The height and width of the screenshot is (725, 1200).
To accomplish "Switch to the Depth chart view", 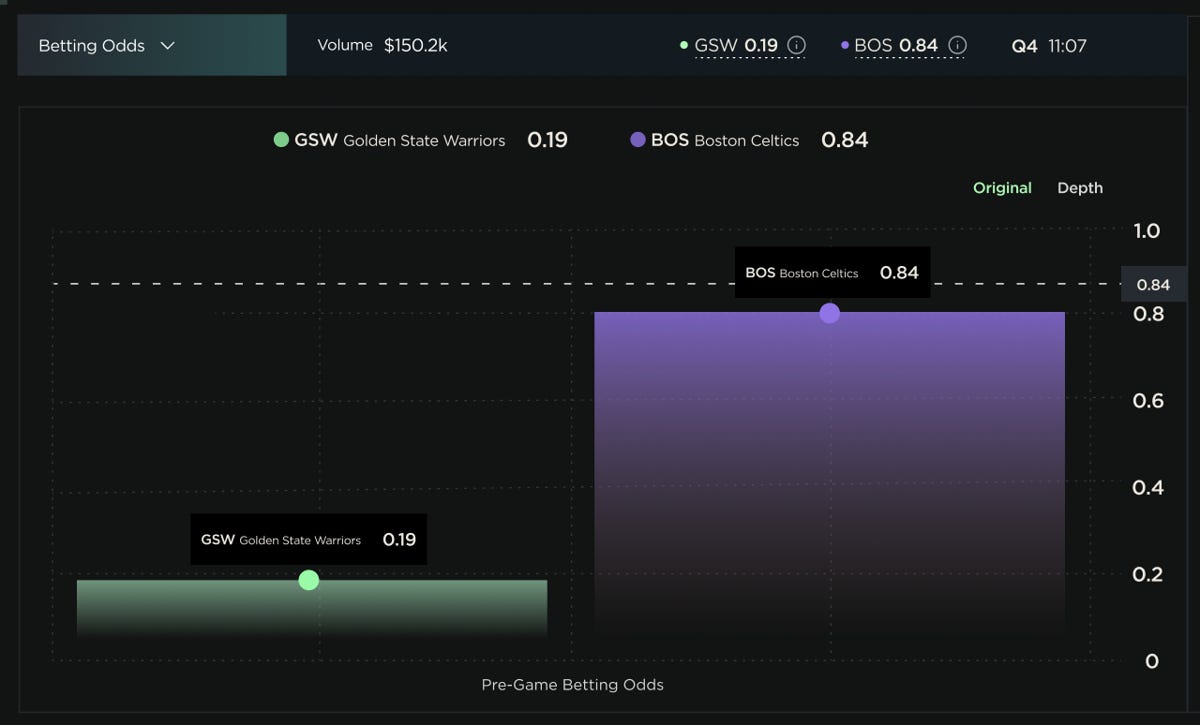I will [x=1080, y=188].
